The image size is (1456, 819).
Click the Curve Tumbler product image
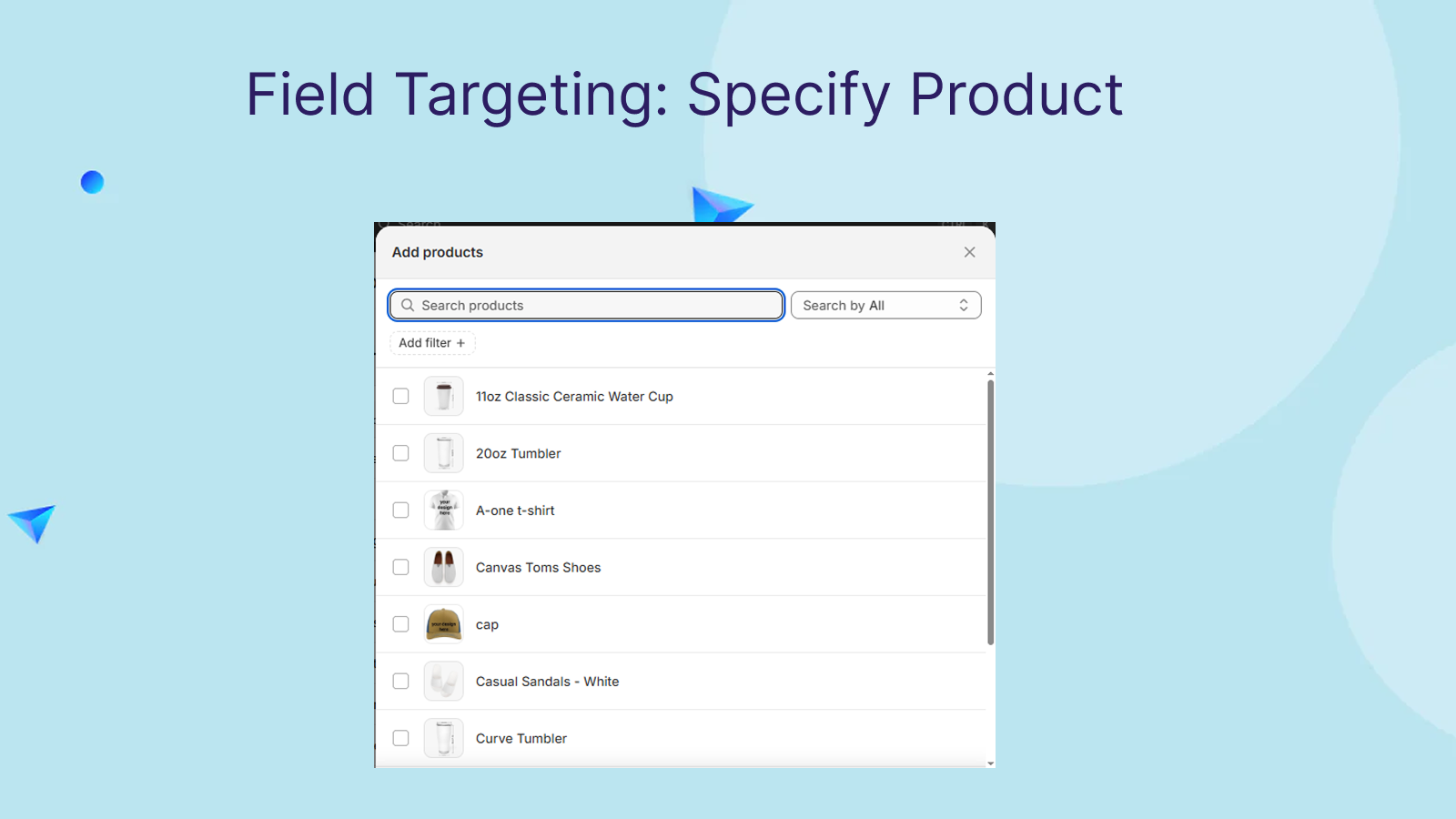(444, 738)
